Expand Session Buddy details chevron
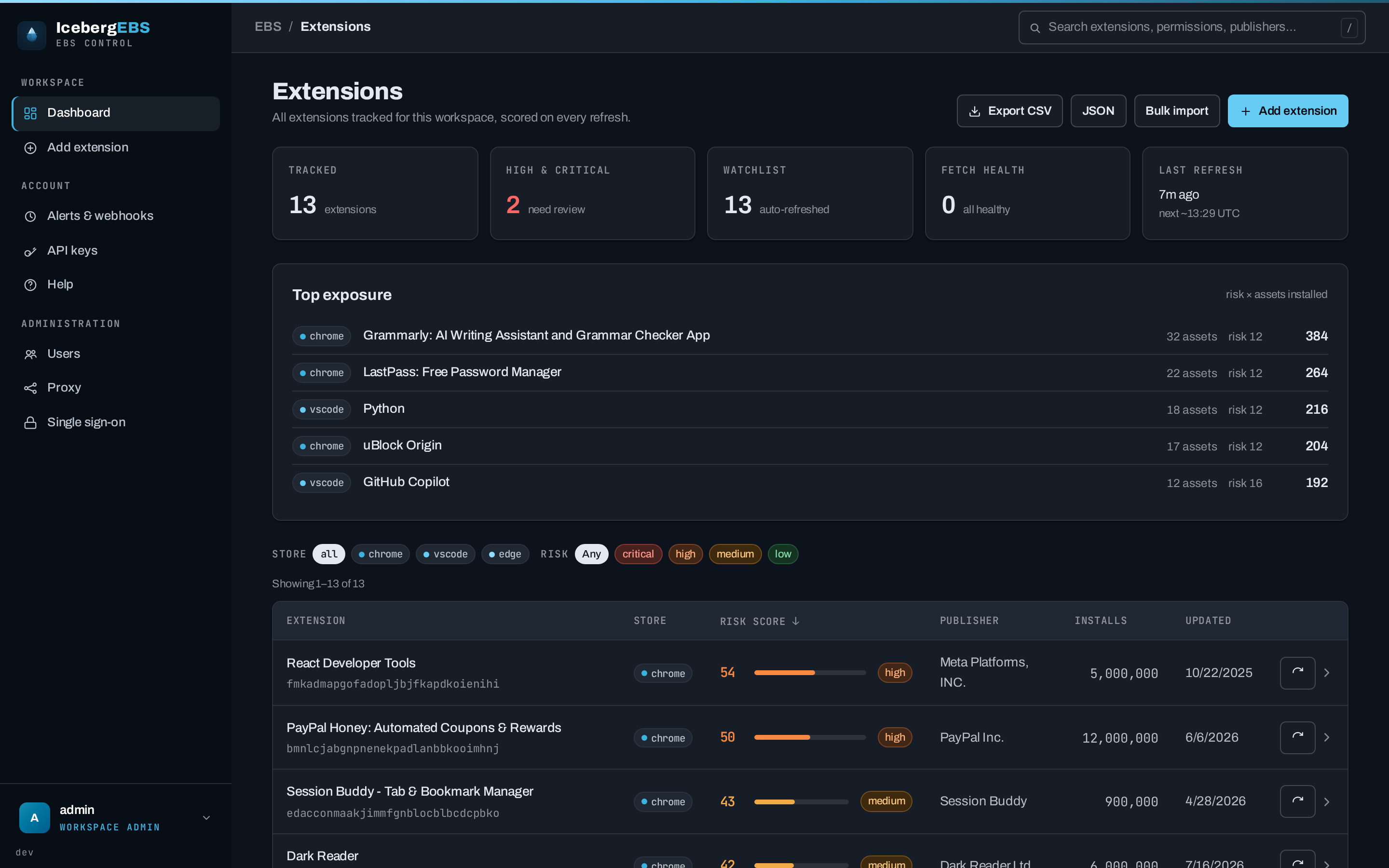The height and width of the screenshot is (868, 1389). pos(1327,801)
